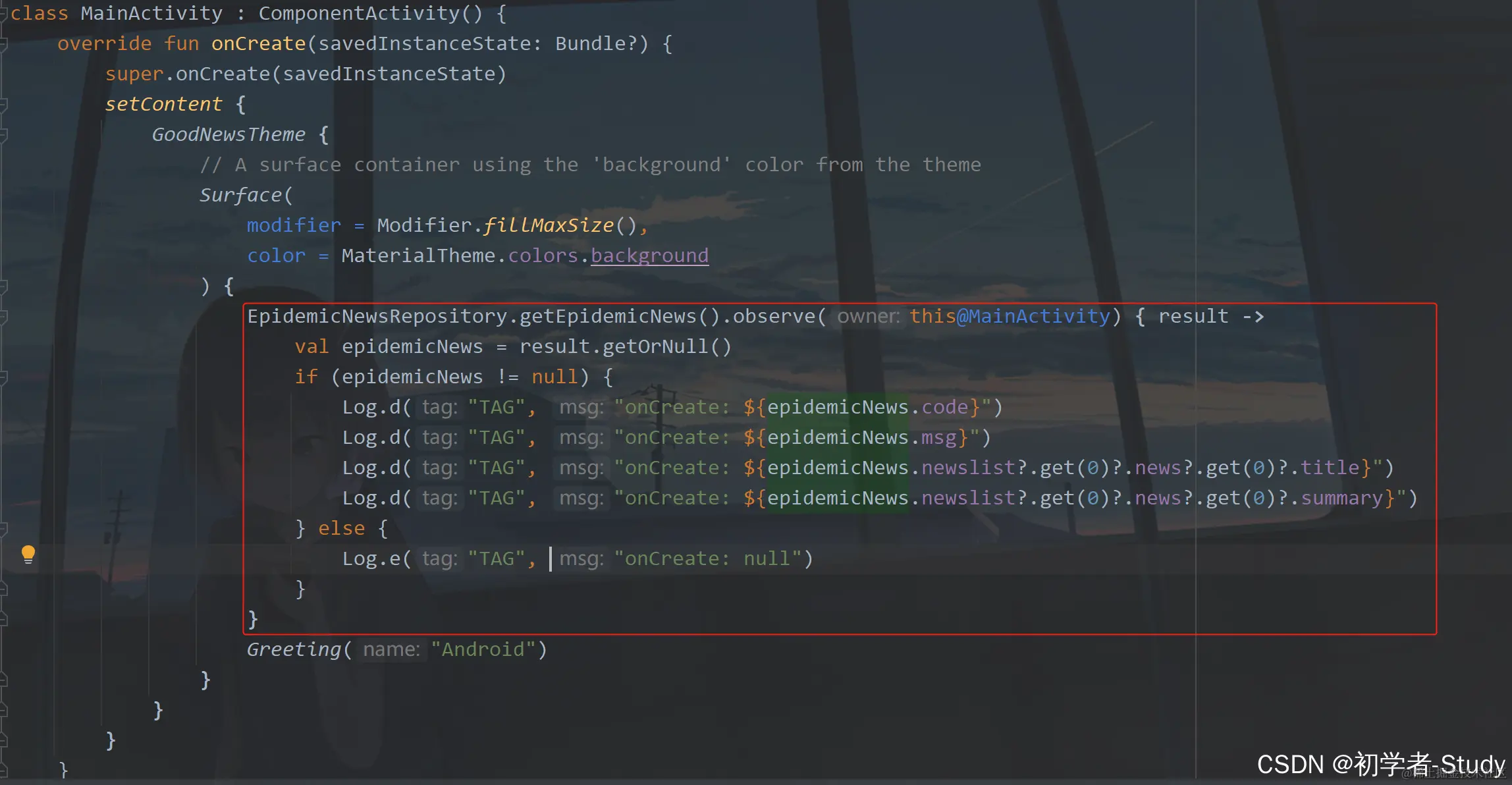
Task: Click the fillMaxSize function call
Action: pyautogui.click(x=549, y=225)
